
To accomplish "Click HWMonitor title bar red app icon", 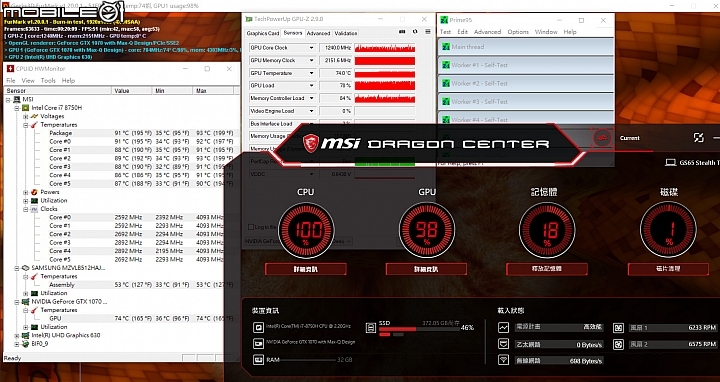I will click(x=10, y=68).
